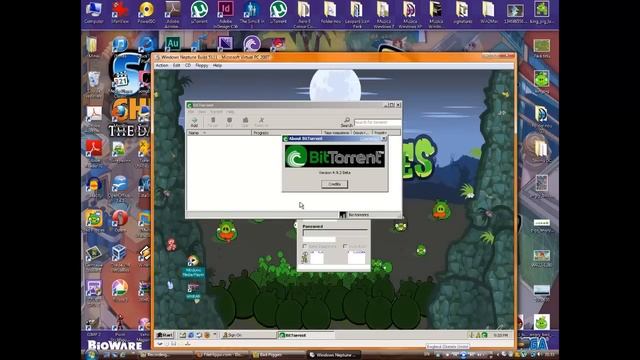This screenshot has width=640, height=360.
Task: Click into the BitTorrent search field
Action: (x=378, y=122)
